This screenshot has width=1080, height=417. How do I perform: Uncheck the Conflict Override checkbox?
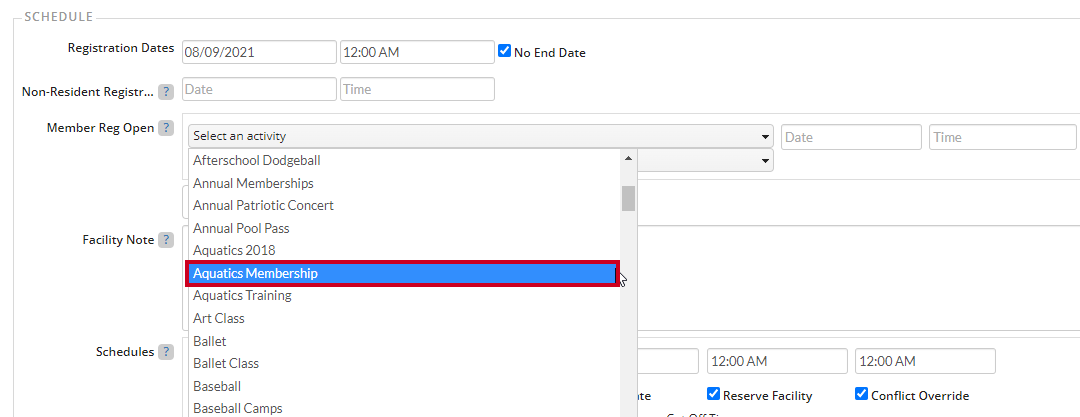pos(861,394)
